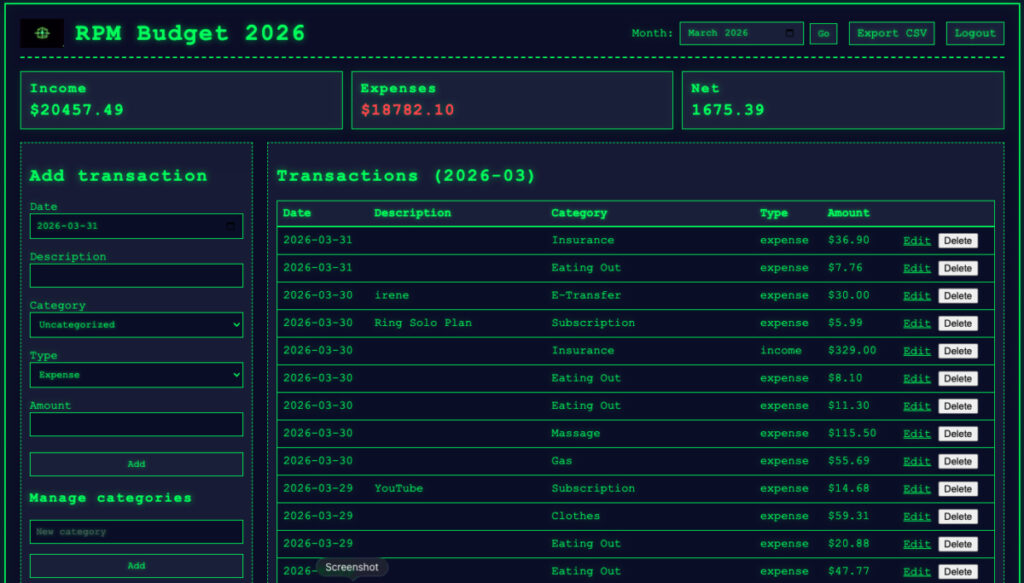Screen dimensions: 1024x583
Task: Edit the $20.88 Eating Out row
Action: pos(917,544)
